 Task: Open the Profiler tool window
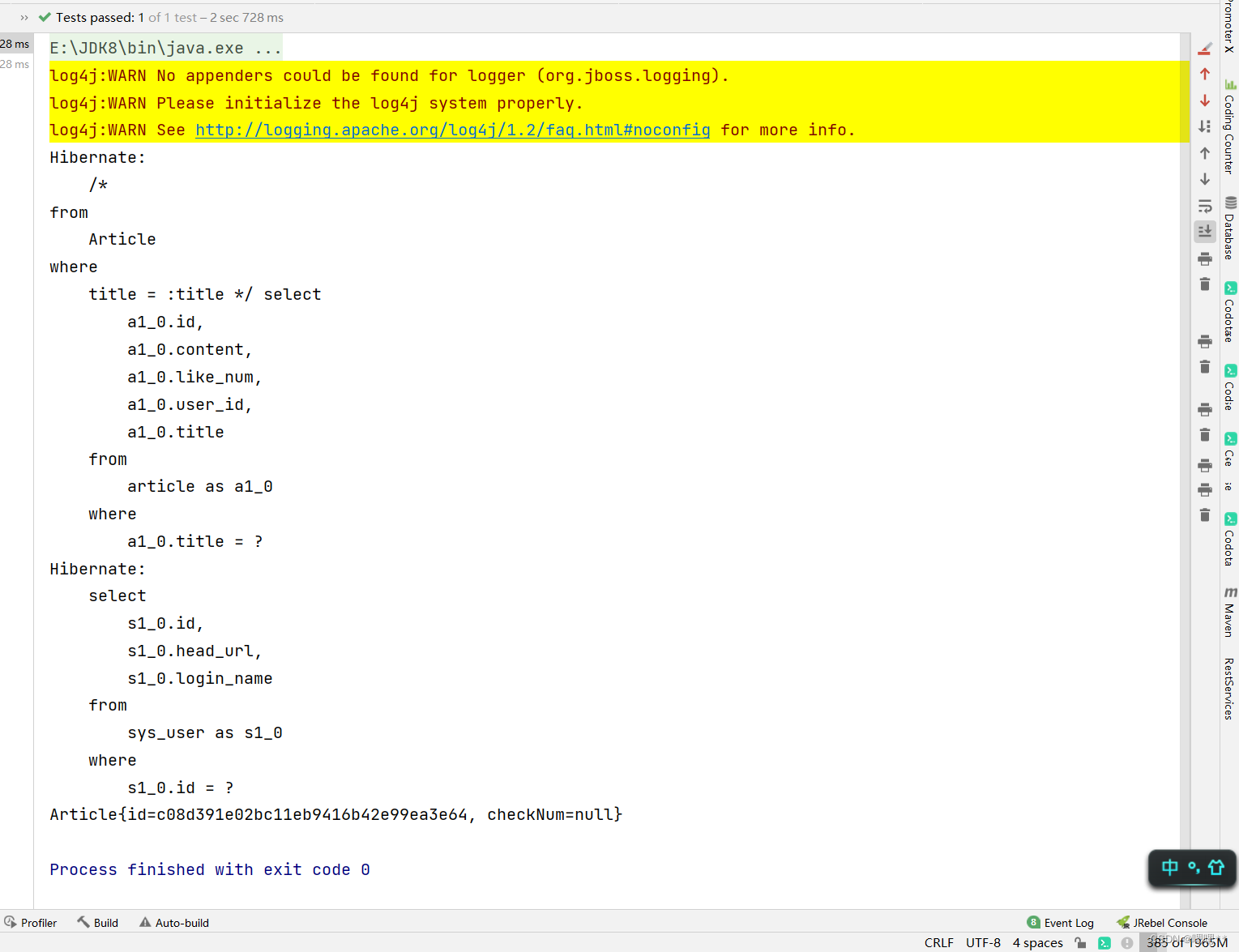coord(31,923)
